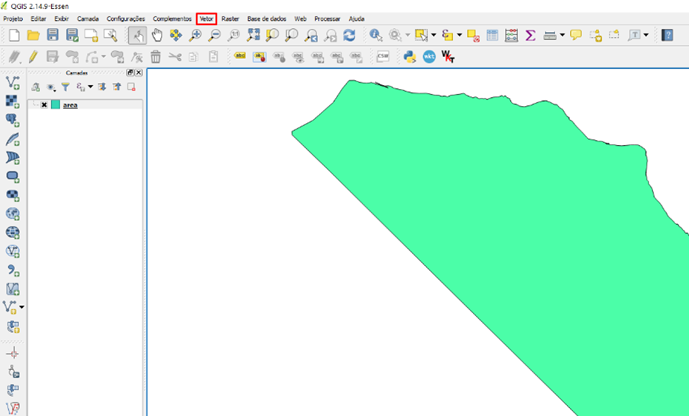Click the black-red WKT plugin icon
This screenshot has height=416, width=689.
pyautogui.click(x=448, y=57)
